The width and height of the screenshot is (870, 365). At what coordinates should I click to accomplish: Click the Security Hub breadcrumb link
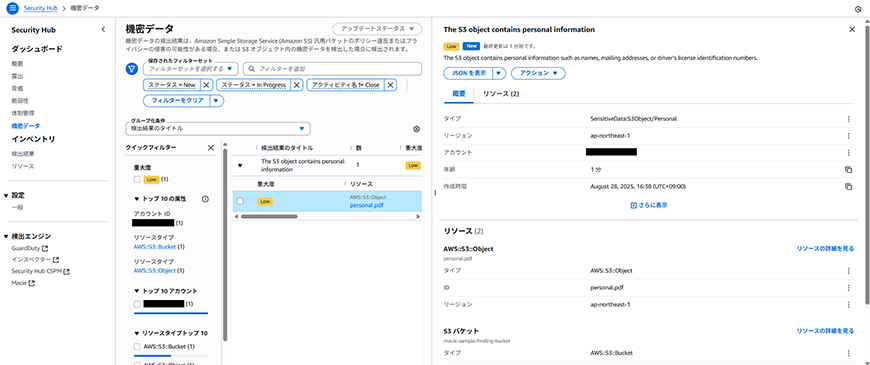coord(42,8)
